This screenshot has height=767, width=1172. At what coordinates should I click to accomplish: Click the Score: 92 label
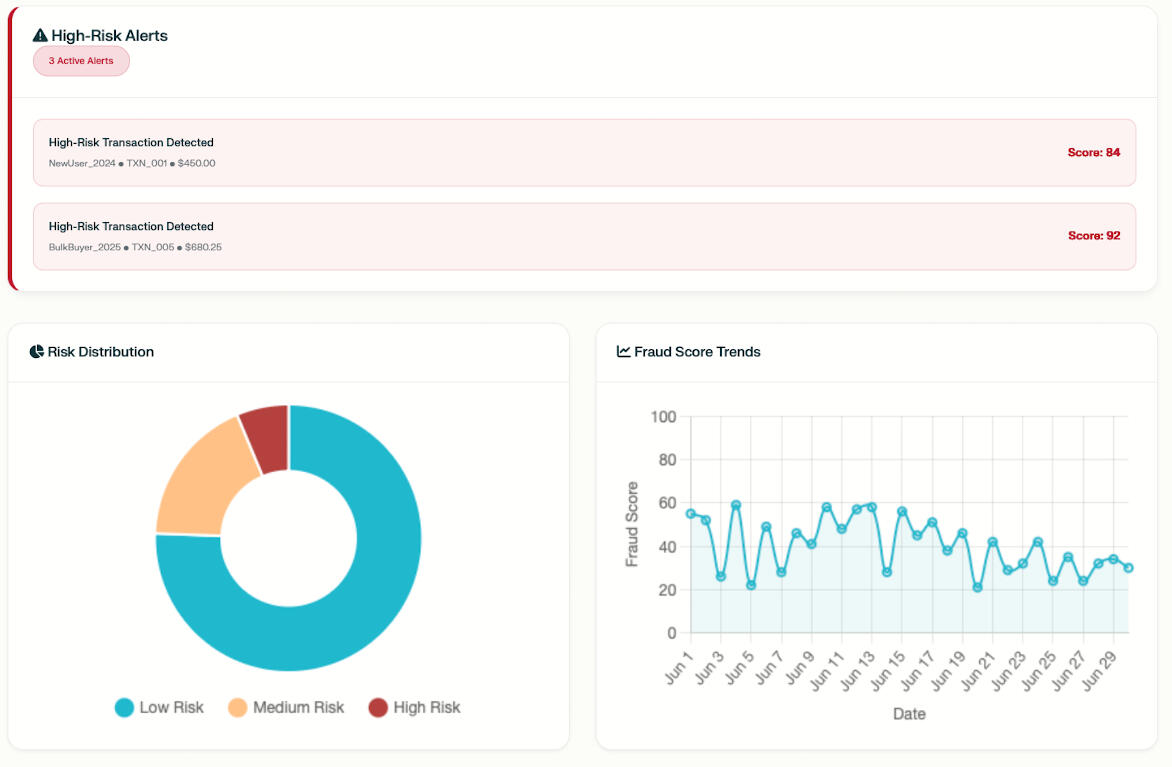pos(1093,236)
